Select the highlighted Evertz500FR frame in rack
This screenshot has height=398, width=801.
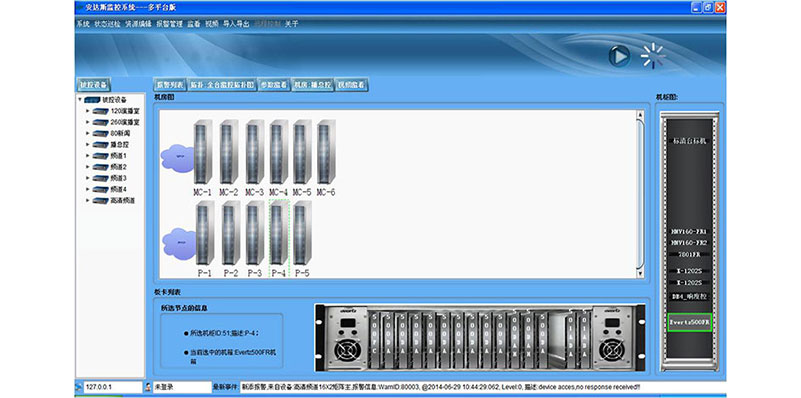689,322
